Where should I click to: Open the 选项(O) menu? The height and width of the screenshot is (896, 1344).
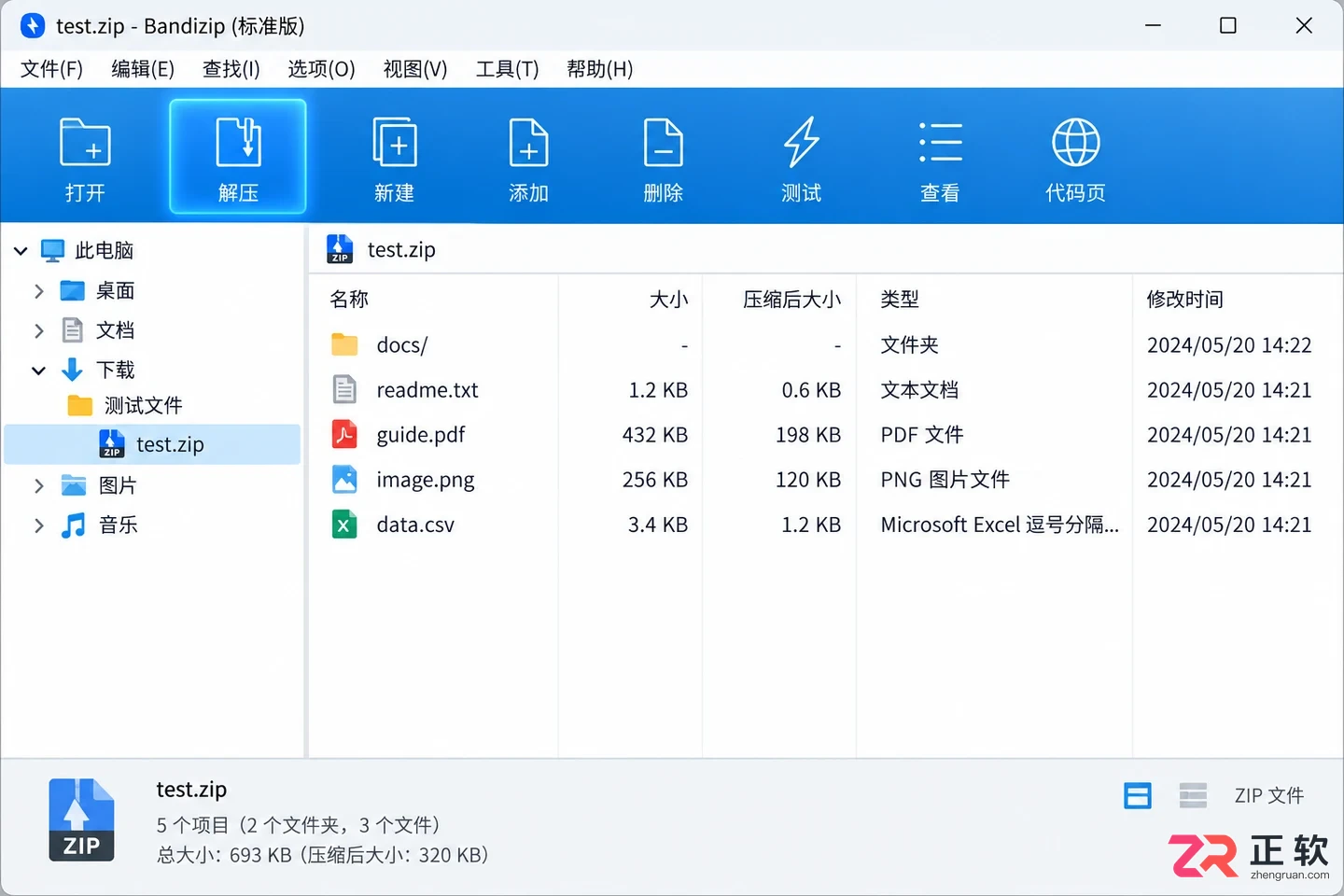click(321, 69)
